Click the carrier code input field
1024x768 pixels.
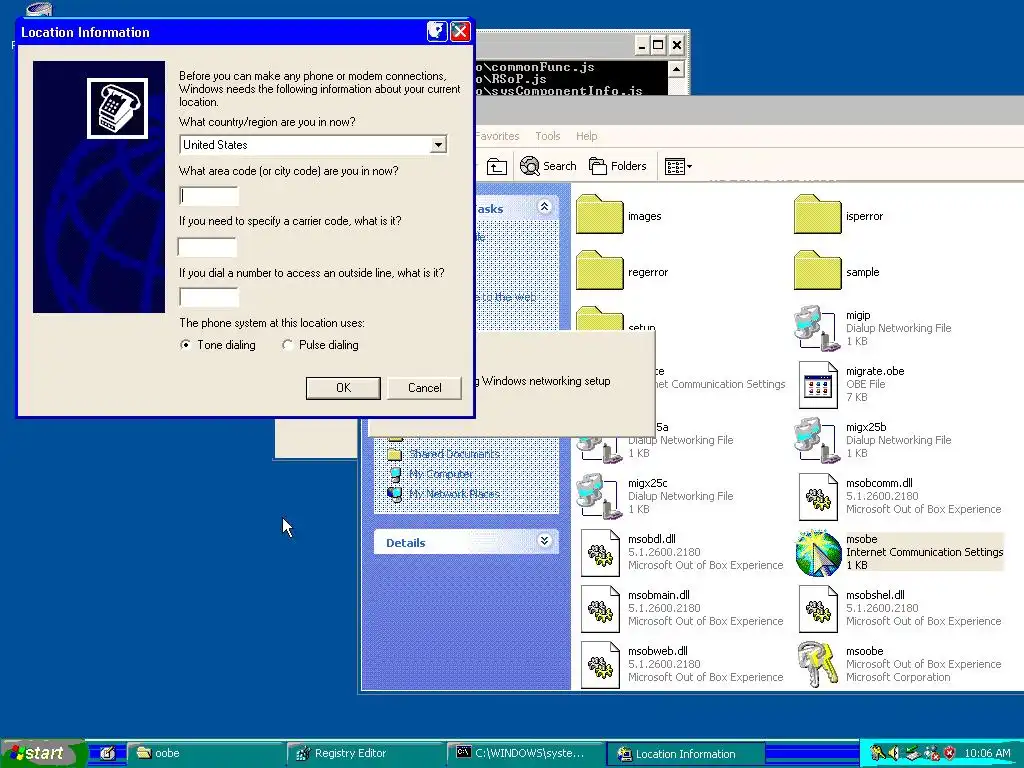point(207,247)
